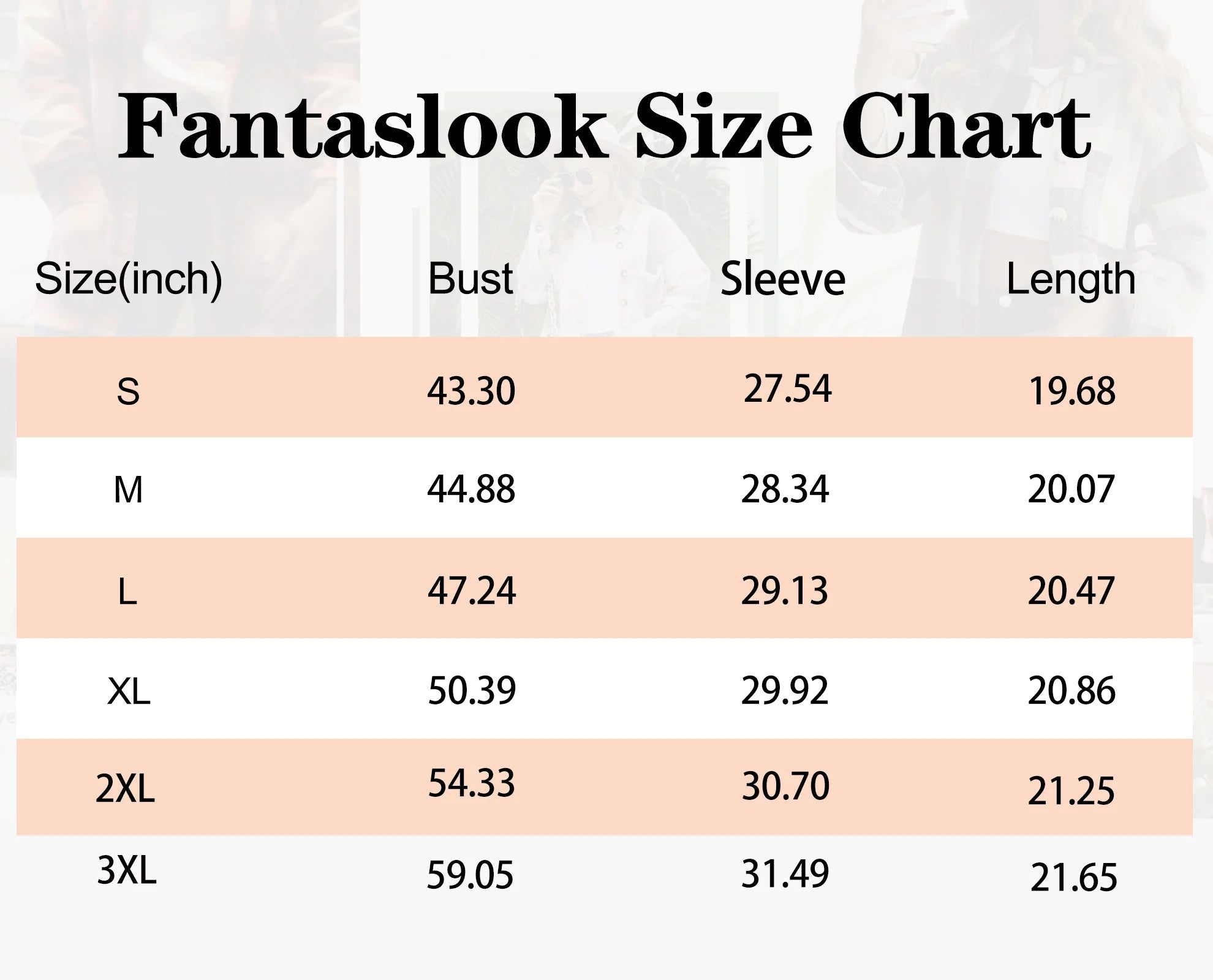Select the Length column header
The width and height of the screenshot is (1213, 980).
pyautogui.click(x=1071, y=279)
